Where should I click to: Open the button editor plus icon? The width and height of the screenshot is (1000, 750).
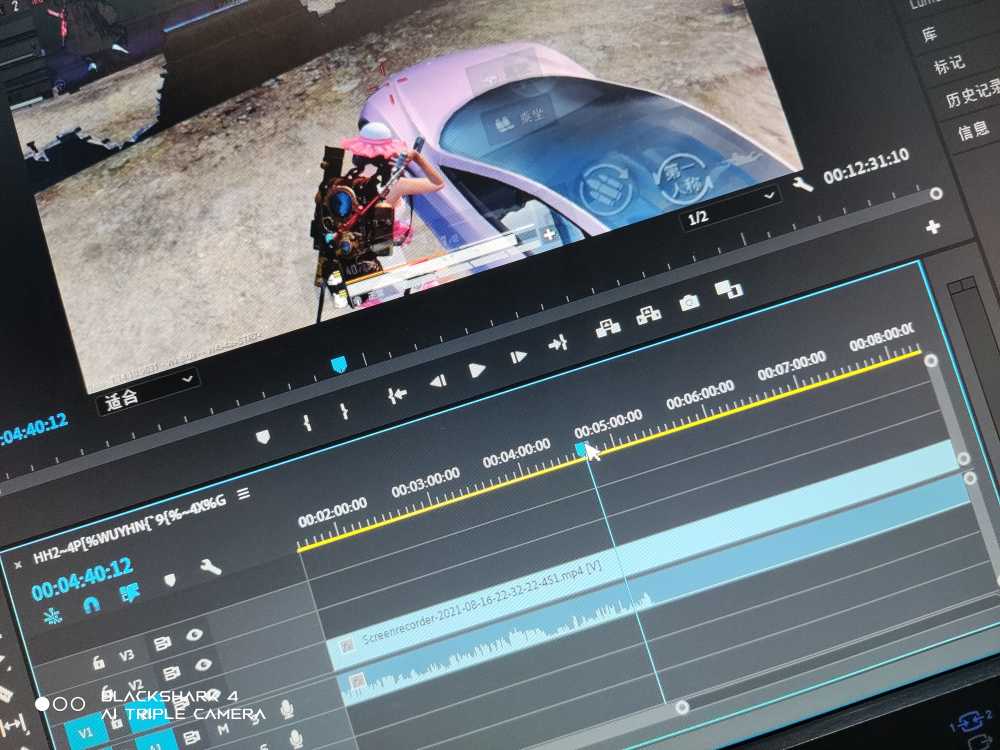tap(932, 227)
